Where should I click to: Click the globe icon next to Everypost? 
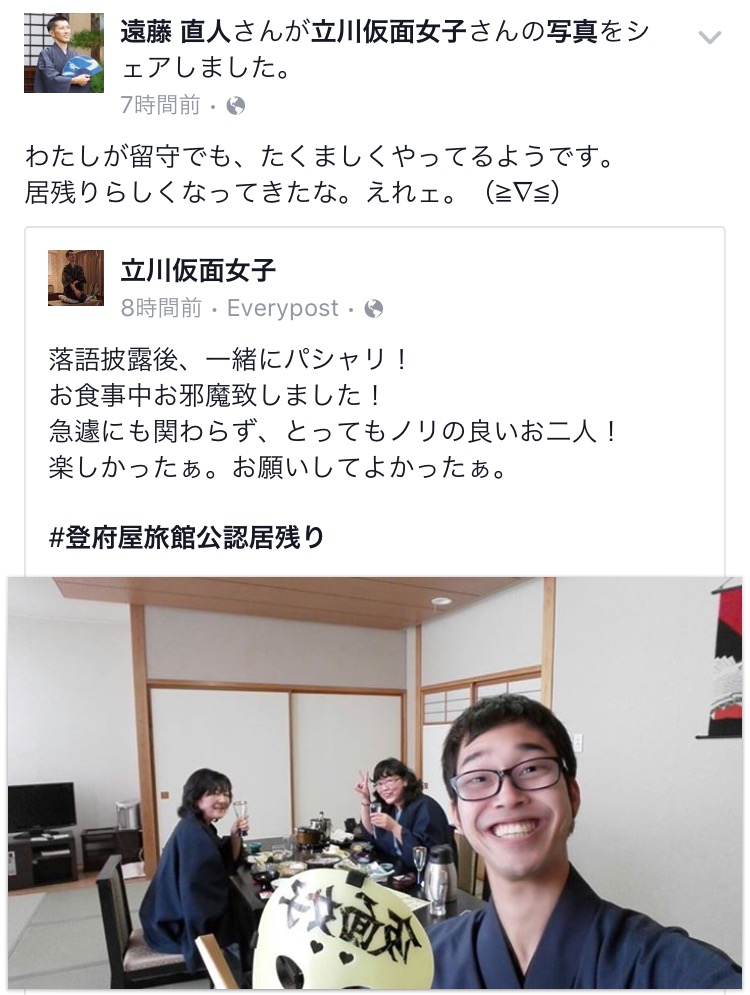pos(374,308)
